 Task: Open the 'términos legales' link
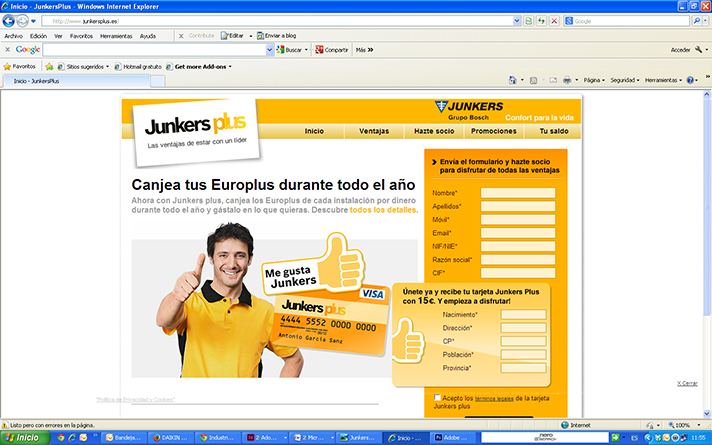coord(494,399)
